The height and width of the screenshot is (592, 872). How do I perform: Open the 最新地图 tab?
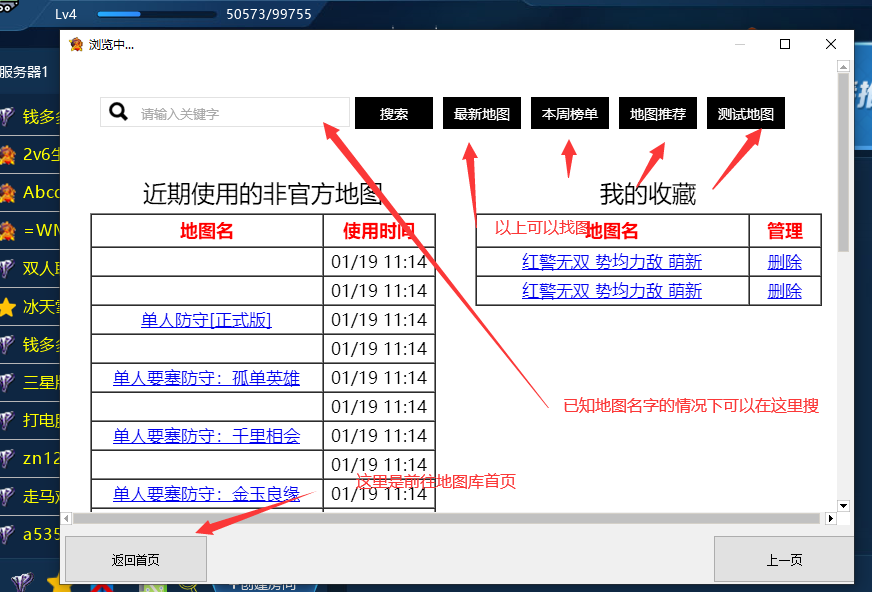click(x=482, y=113)
